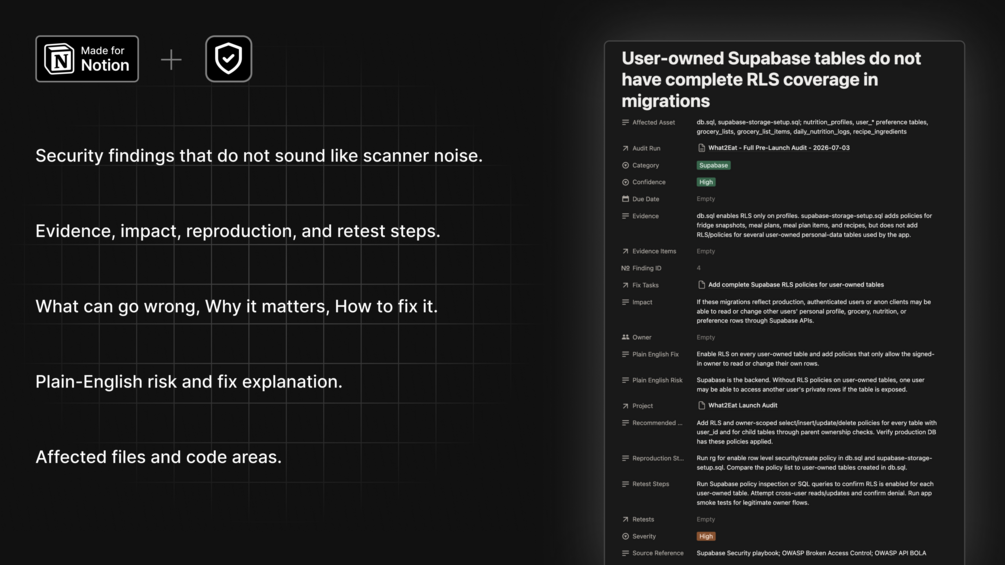Click the Notion N logo in badge
Image resolution: width=1005 pixels, height=565 pixels.
tap(59, 59)
